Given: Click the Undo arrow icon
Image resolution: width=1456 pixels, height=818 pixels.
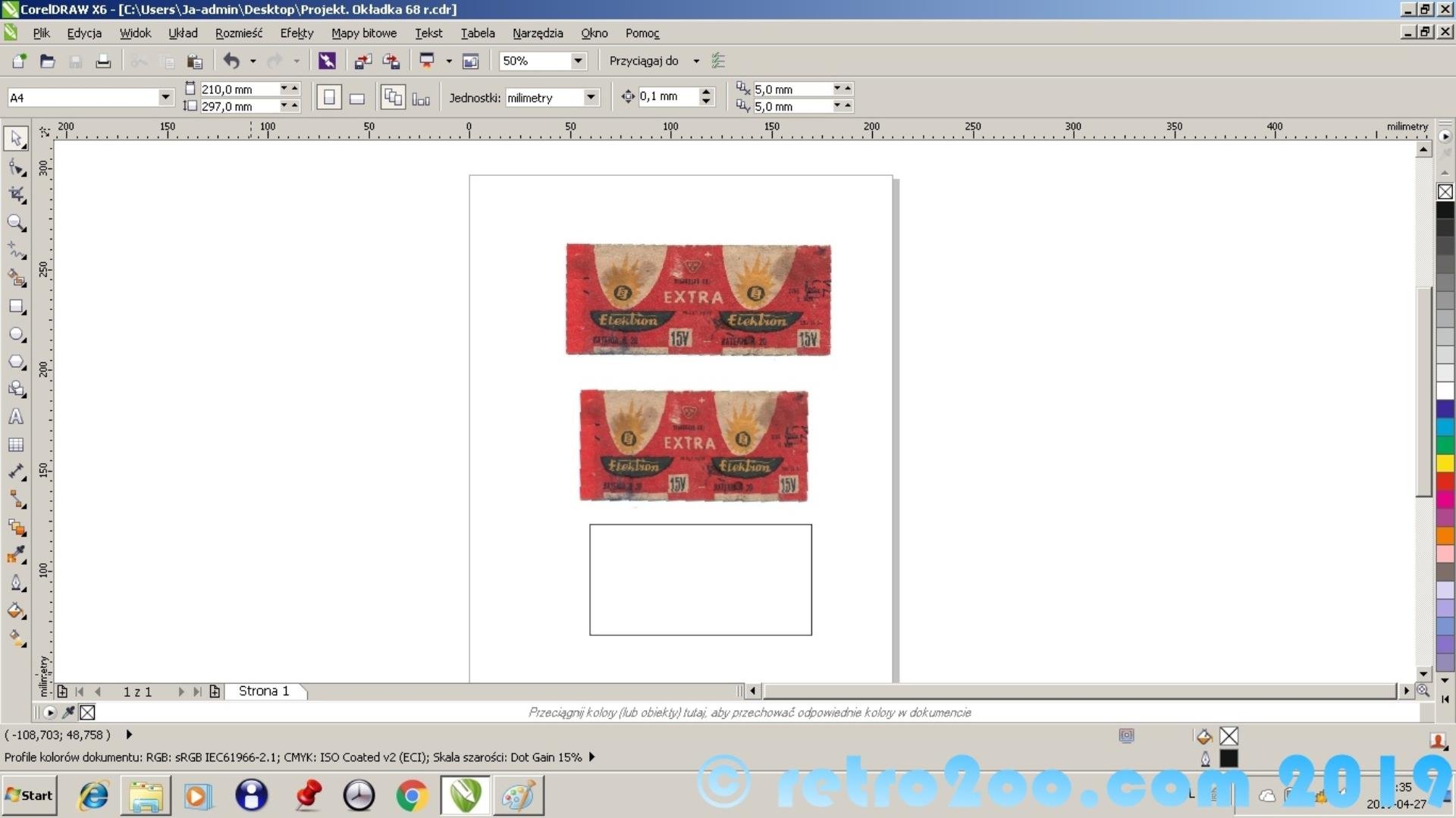Looking at the screenshot, I should click(x=231, y=61).
